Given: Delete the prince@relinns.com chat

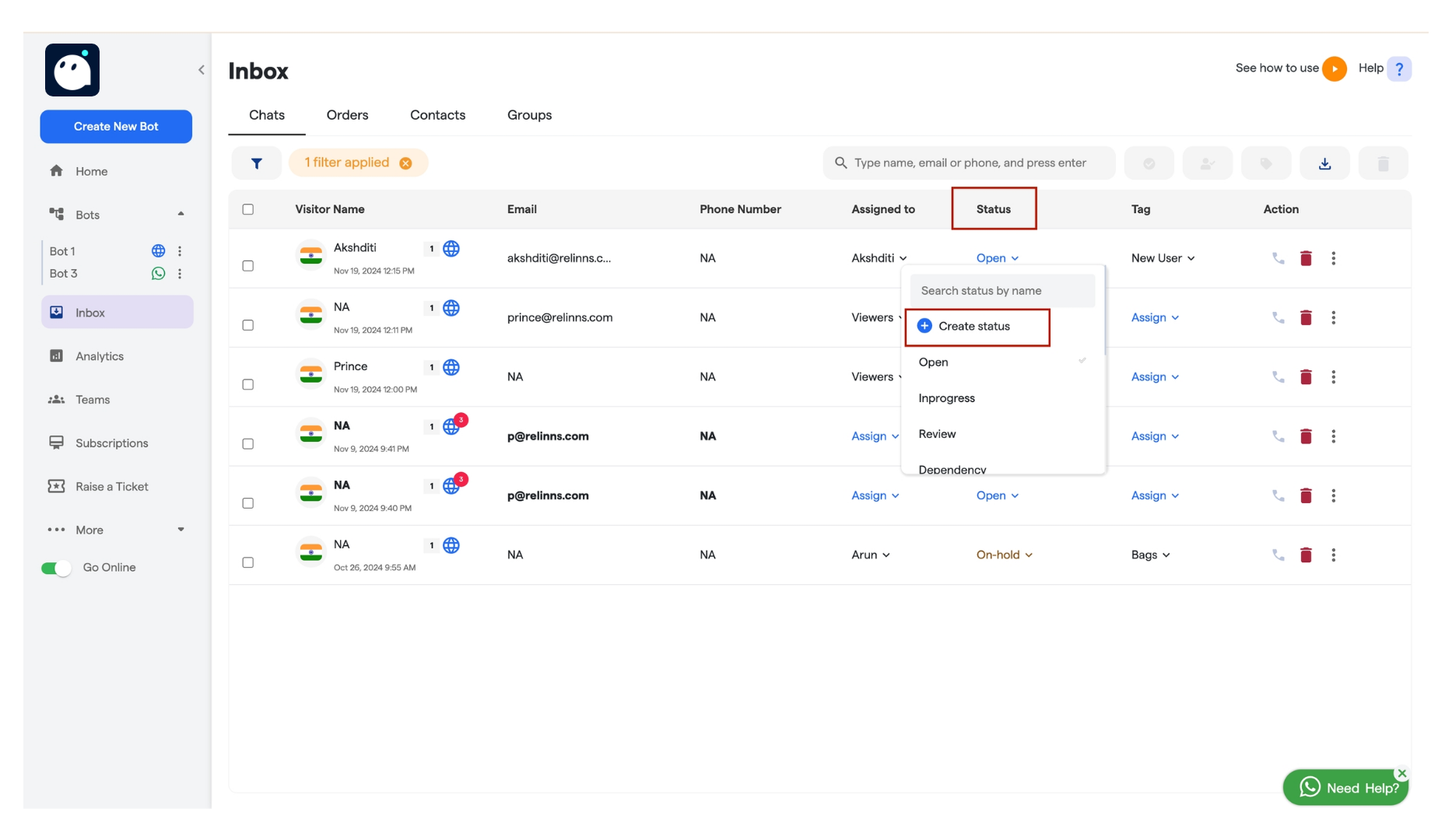Looking at the screenshot, I should point(1306,317).
